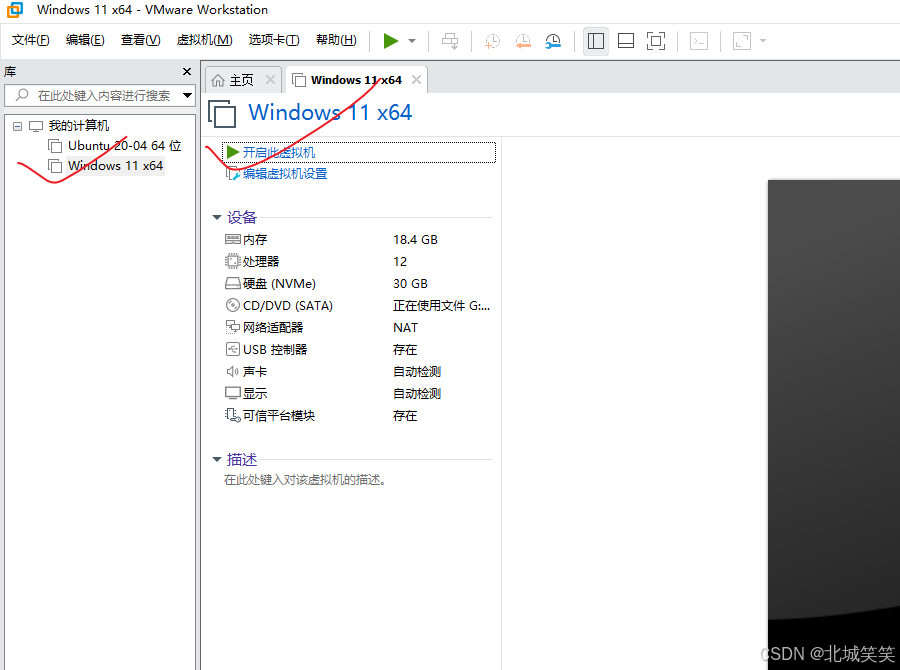Click the CD/DVD disc icon

pyautogui.click(x=232, y=305)
